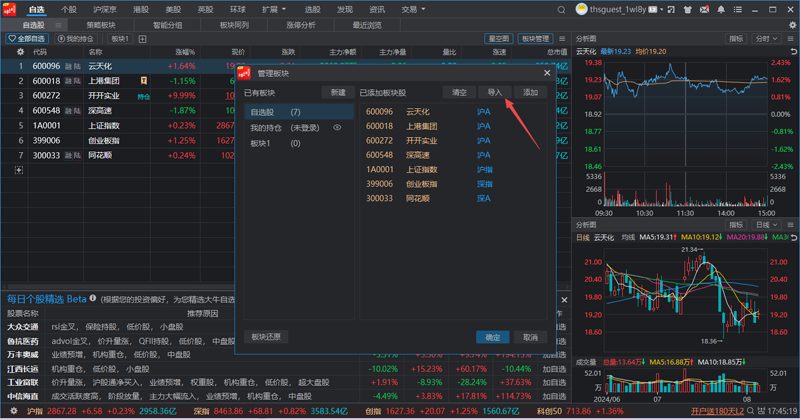
Task: Toggle eye icon next to 我的持仓
Action: point(337,128)
